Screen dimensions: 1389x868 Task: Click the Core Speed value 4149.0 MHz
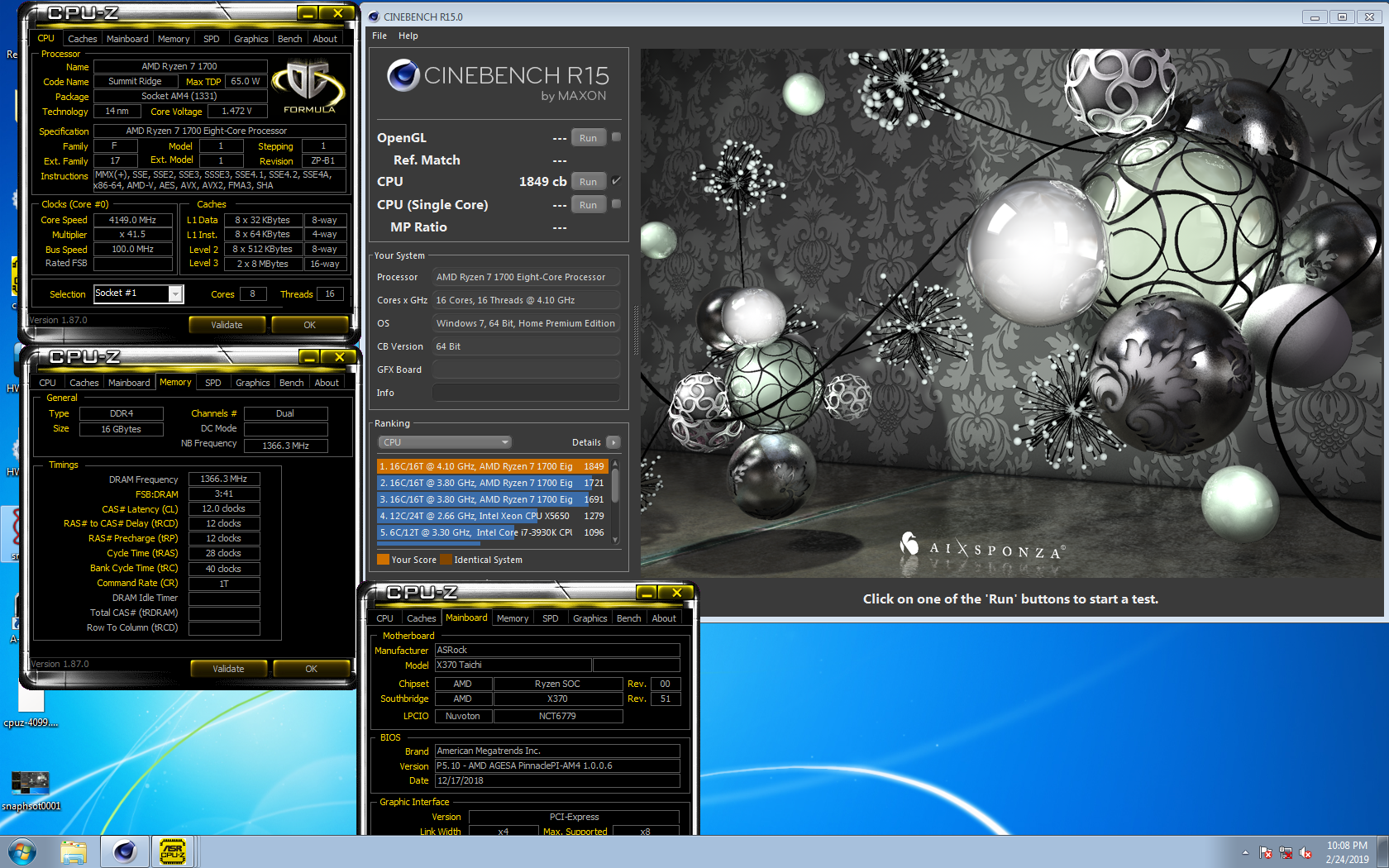(132, 220)
